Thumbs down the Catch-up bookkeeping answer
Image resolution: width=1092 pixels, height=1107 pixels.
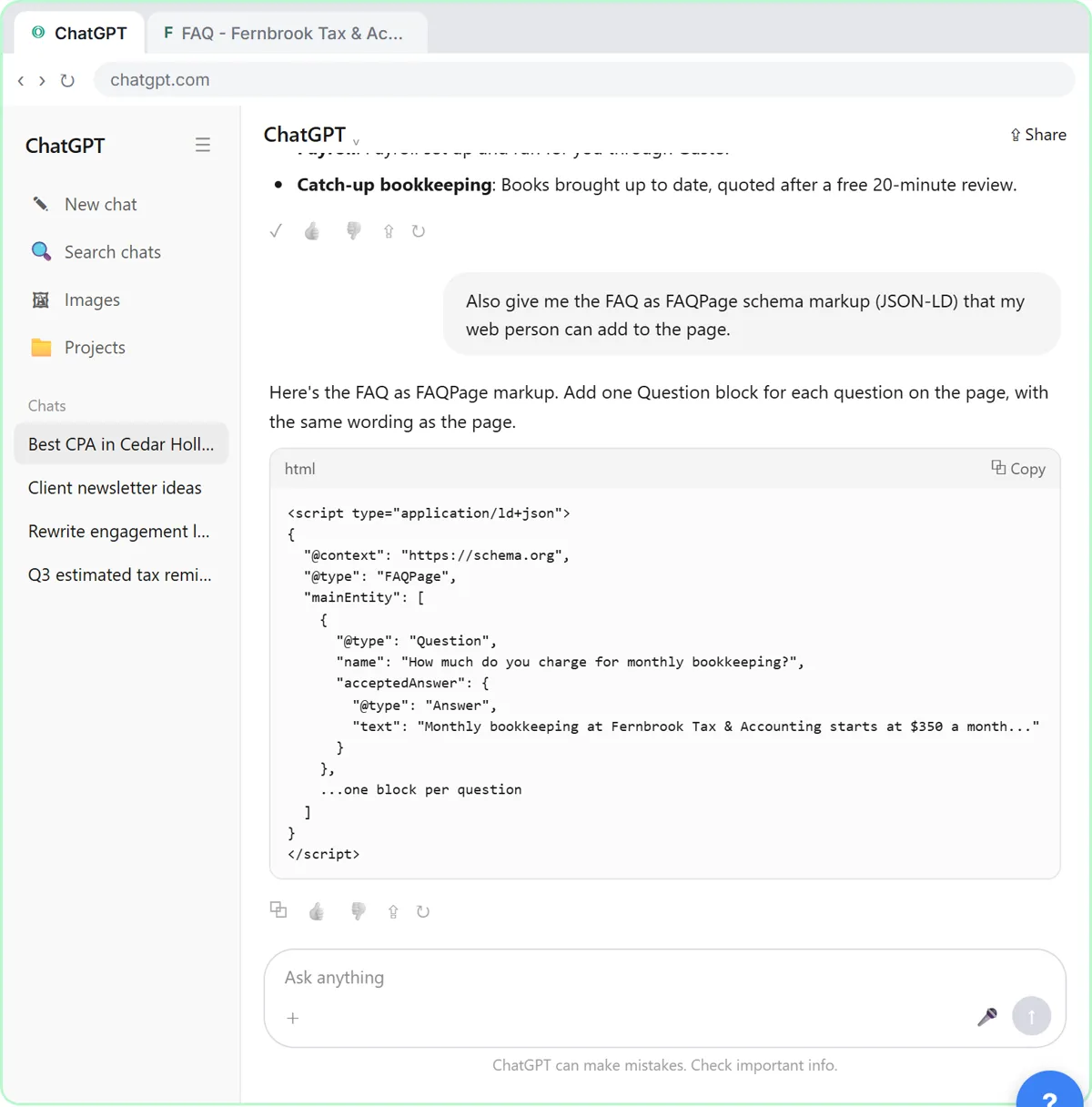353,231
